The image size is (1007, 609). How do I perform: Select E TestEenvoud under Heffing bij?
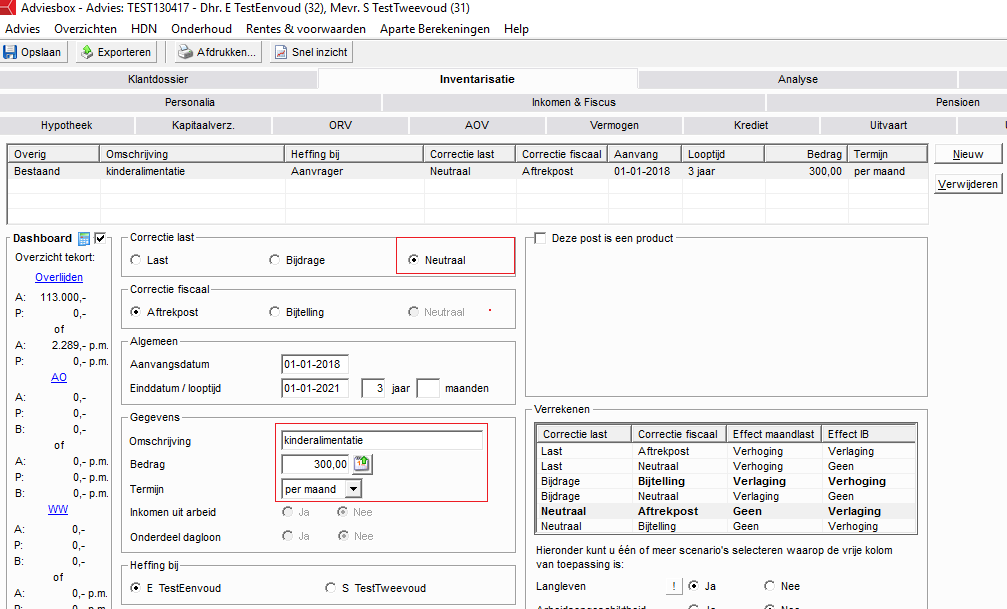point(136,588)
